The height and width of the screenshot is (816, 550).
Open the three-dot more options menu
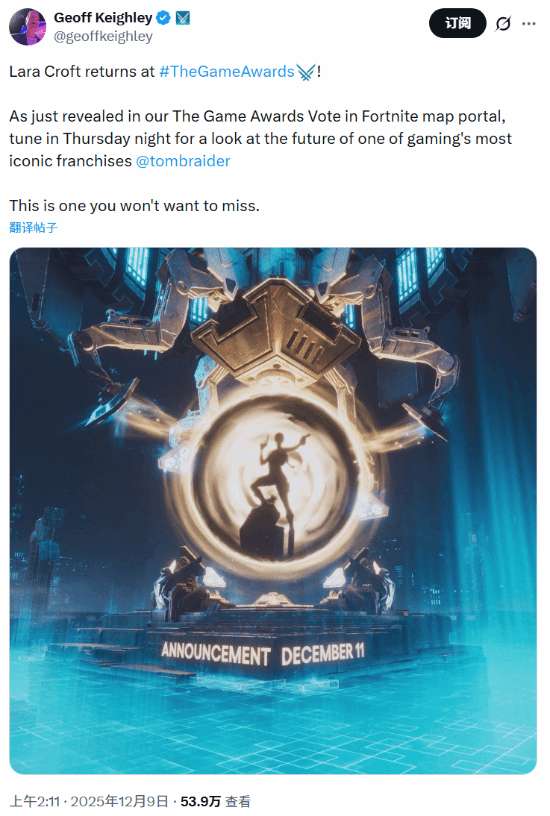click(x=529, y=23)
